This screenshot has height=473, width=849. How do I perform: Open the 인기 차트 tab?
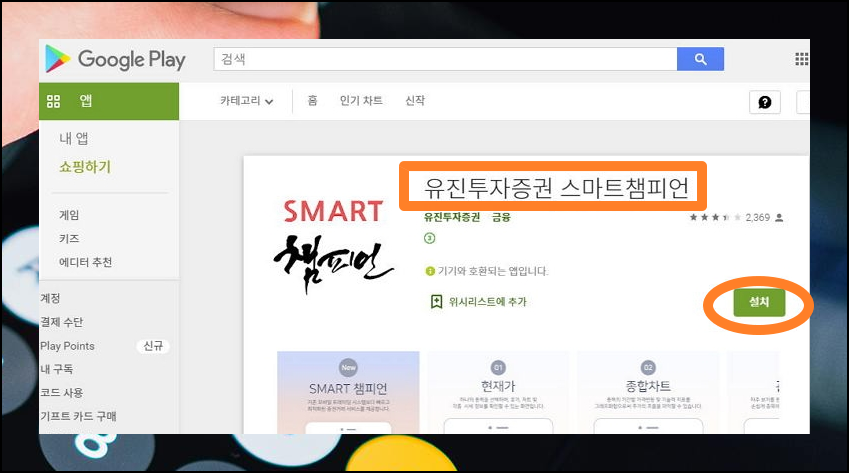pyautogui.click(x=361, y=101)
